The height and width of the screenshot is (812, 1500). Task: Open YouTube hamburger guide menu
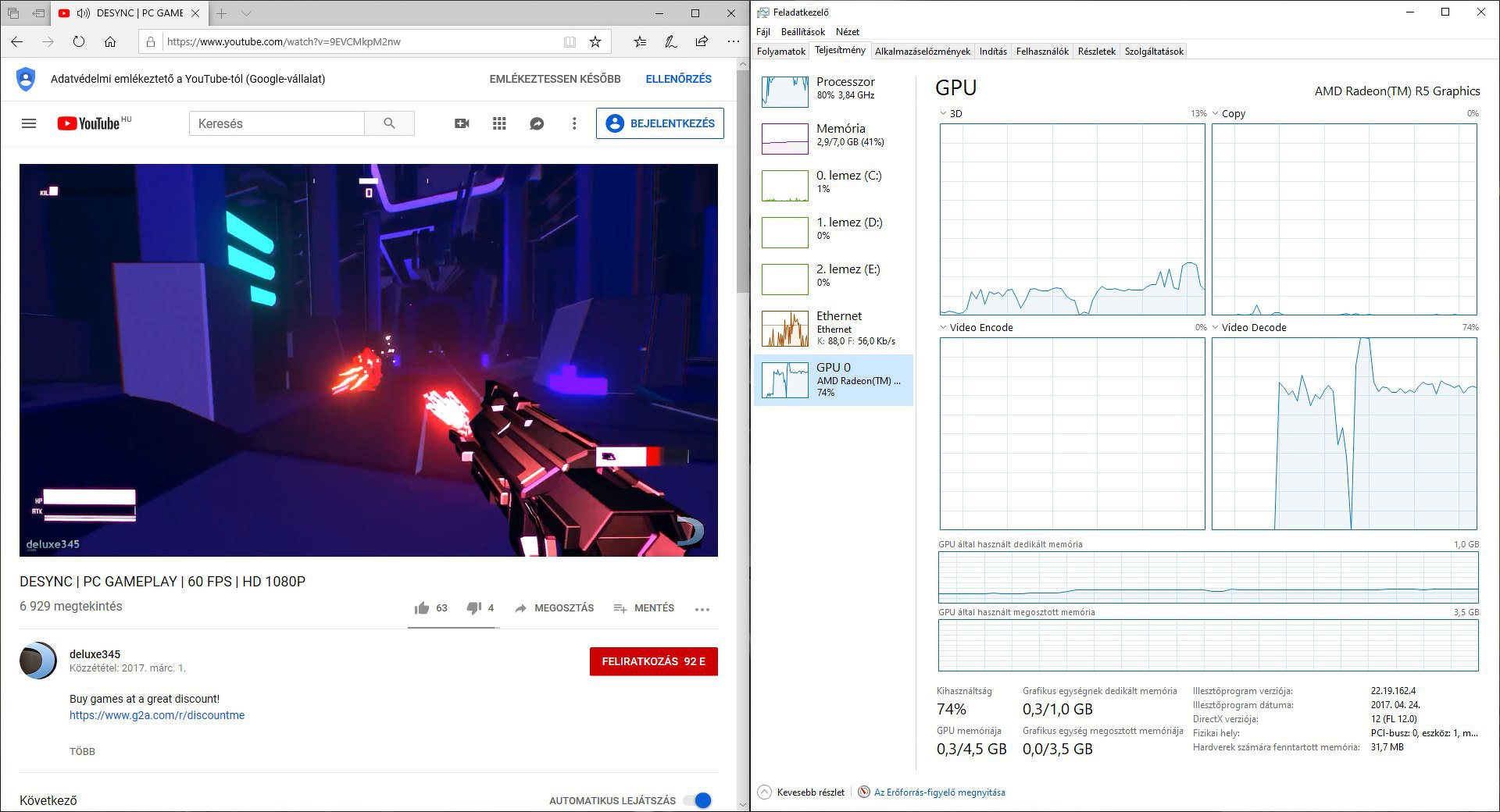pos(29,123)
